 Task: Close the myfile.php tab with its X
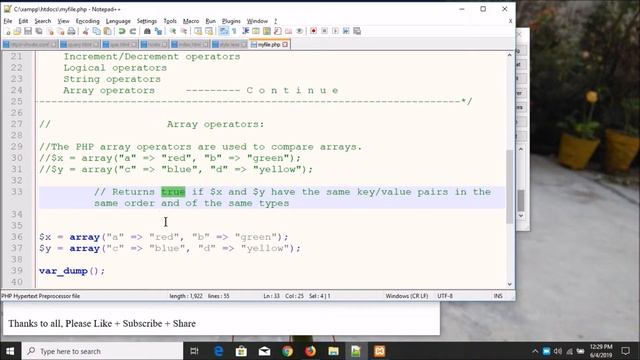click(x=285, y=44)
